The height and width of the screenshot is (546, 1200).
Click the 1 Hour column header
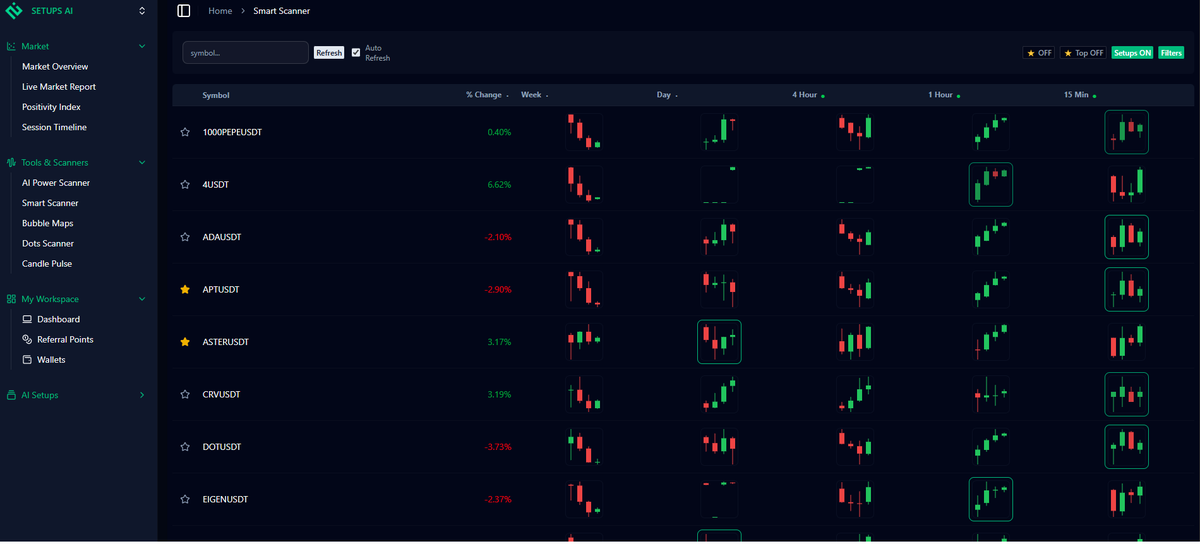pos(942,95)
